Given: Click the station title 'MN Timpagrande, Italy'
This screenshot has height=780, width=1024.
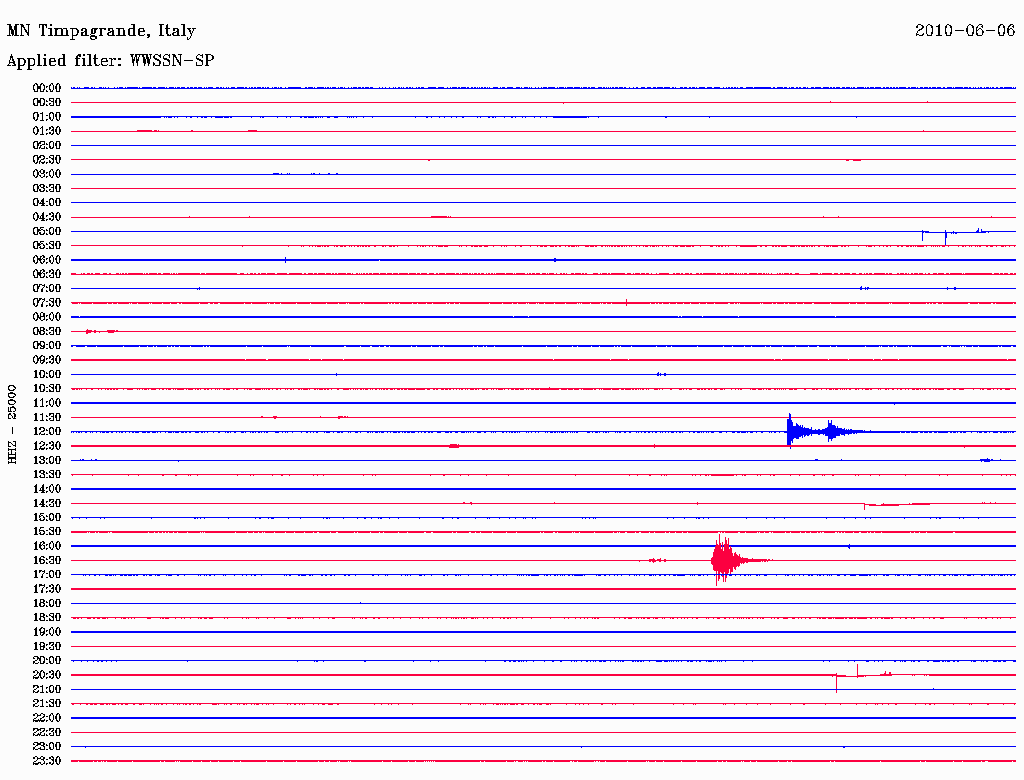Looking at the screenshot, I should coord(101,31).
